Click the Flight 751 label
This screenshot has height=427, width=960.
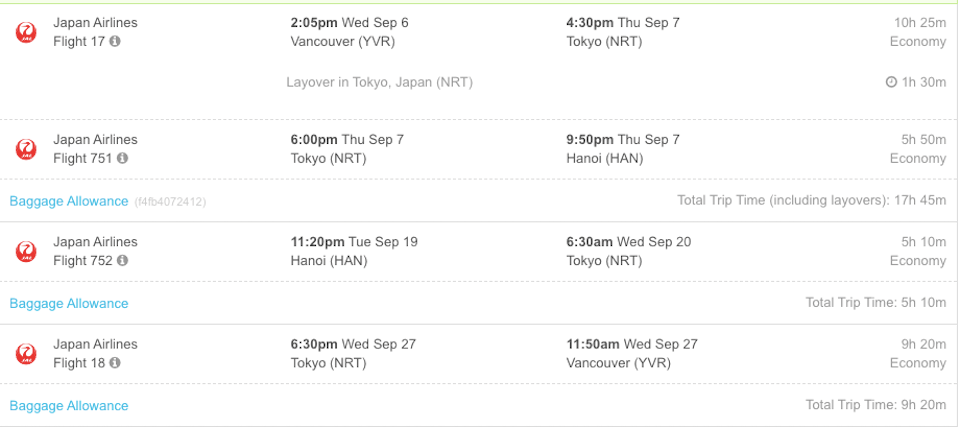point(83,159)
